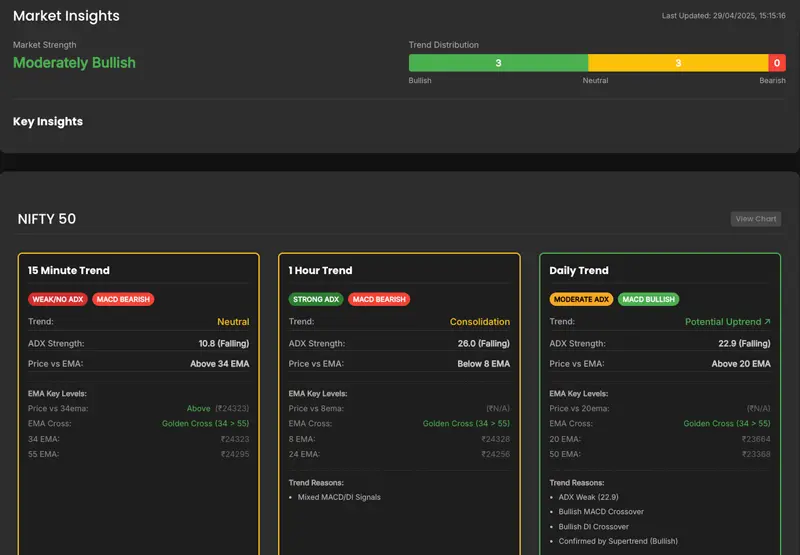This screenshot has width=800, height=555.
Task: Click the 55 EMA value ₹24295
Action: (235, 454)
